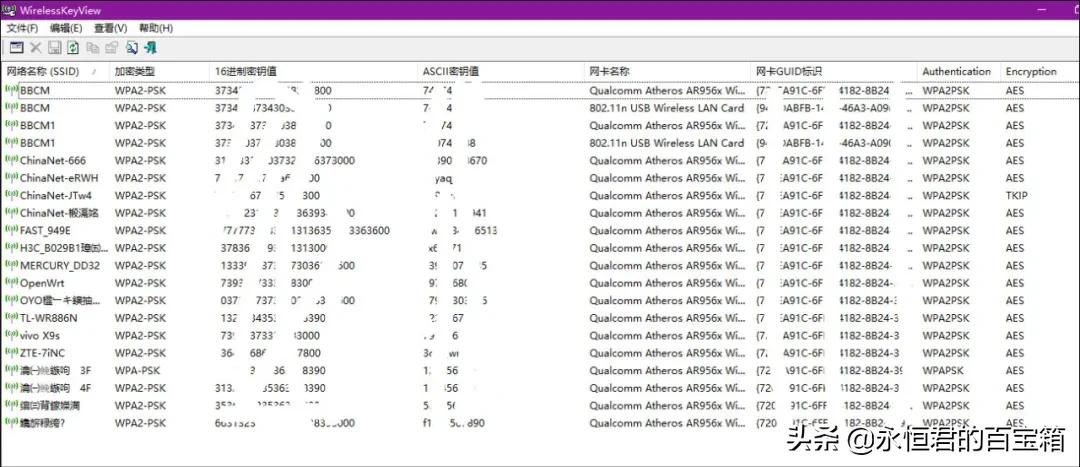Click the wireless icon beside ChinaNet-JTw4
The width and height of the screenshot is (1080, 467).
click(x=12, y=195)
